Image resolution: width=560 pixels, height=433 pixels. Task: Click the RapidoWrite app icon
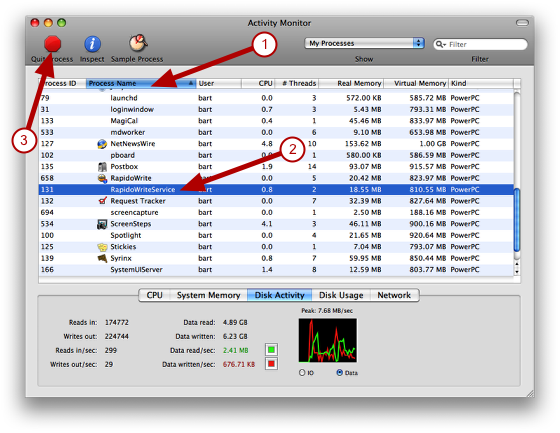[x=102, y=178]
